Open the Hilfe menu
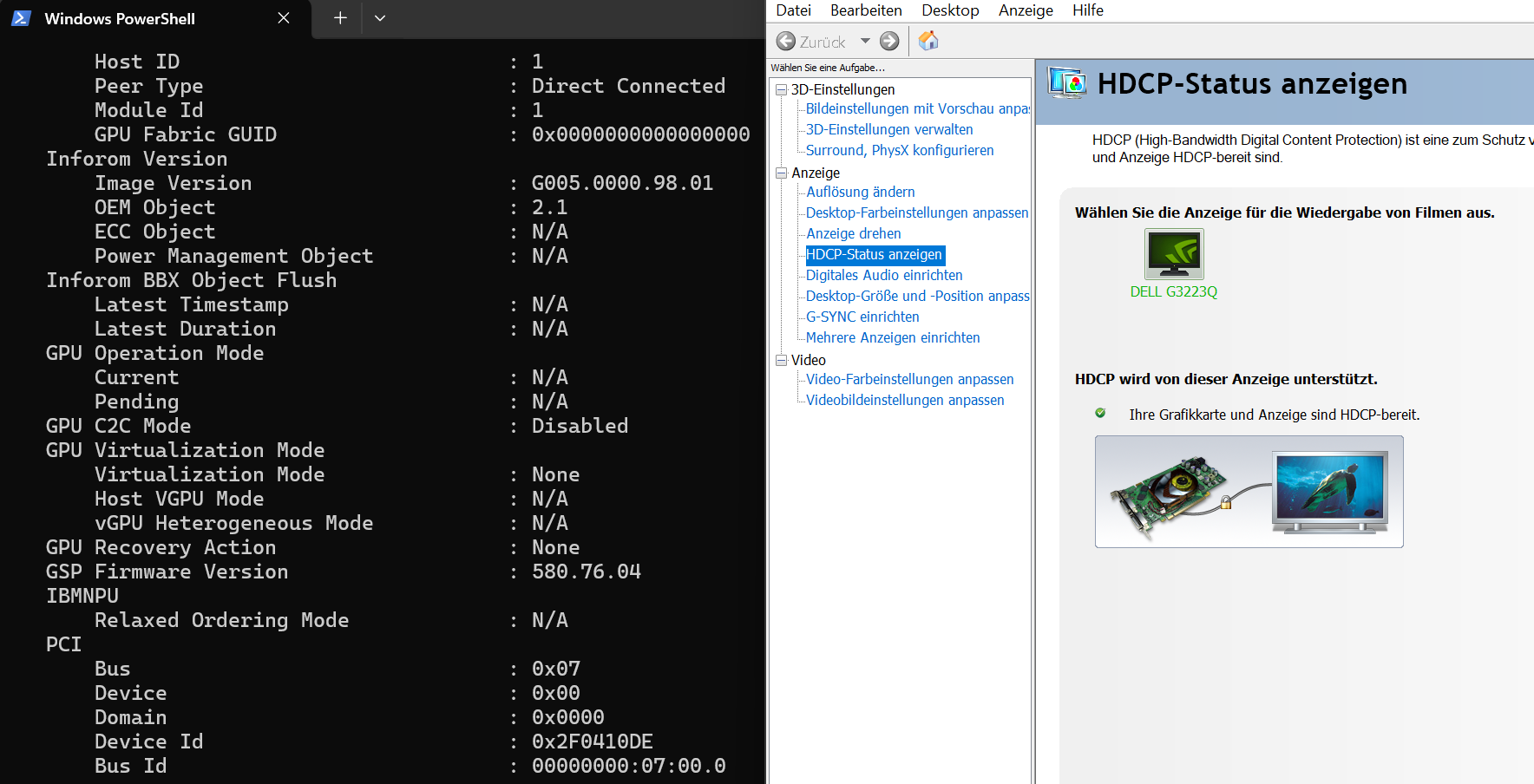1534x784 pixels. (1087, 10)
